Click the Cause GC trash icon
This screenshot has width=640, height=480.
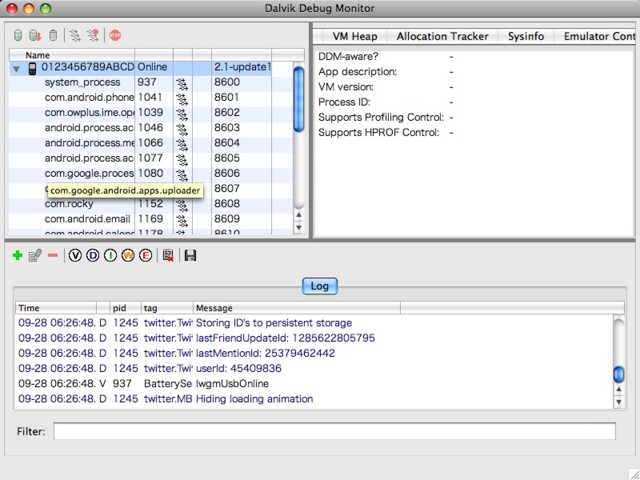(x=53, y=36)
